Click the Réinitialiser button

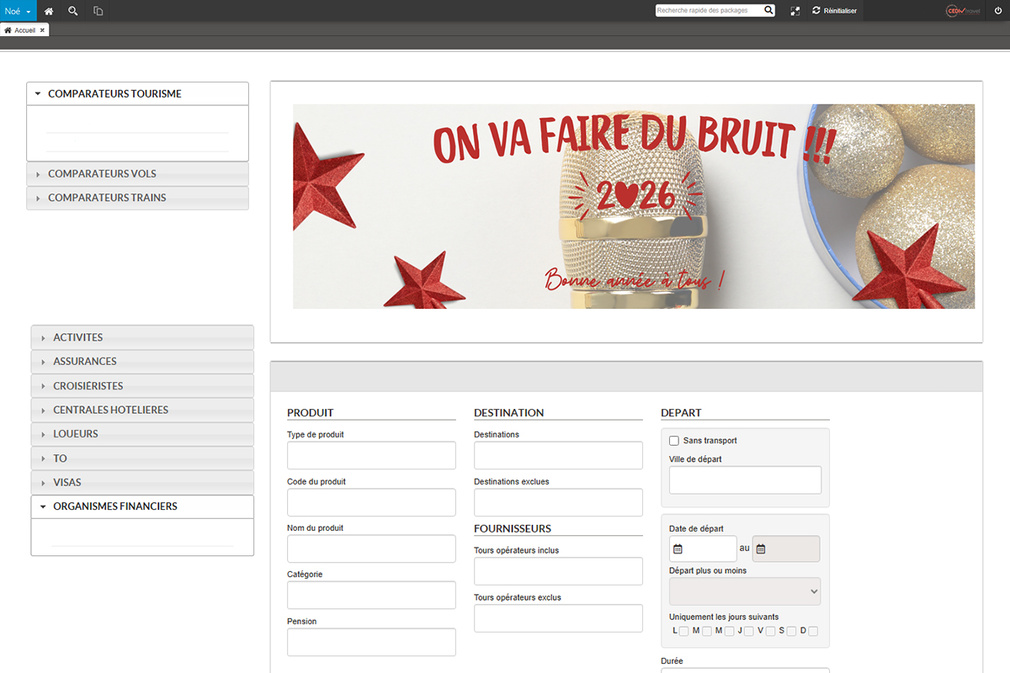coord(835,11)
